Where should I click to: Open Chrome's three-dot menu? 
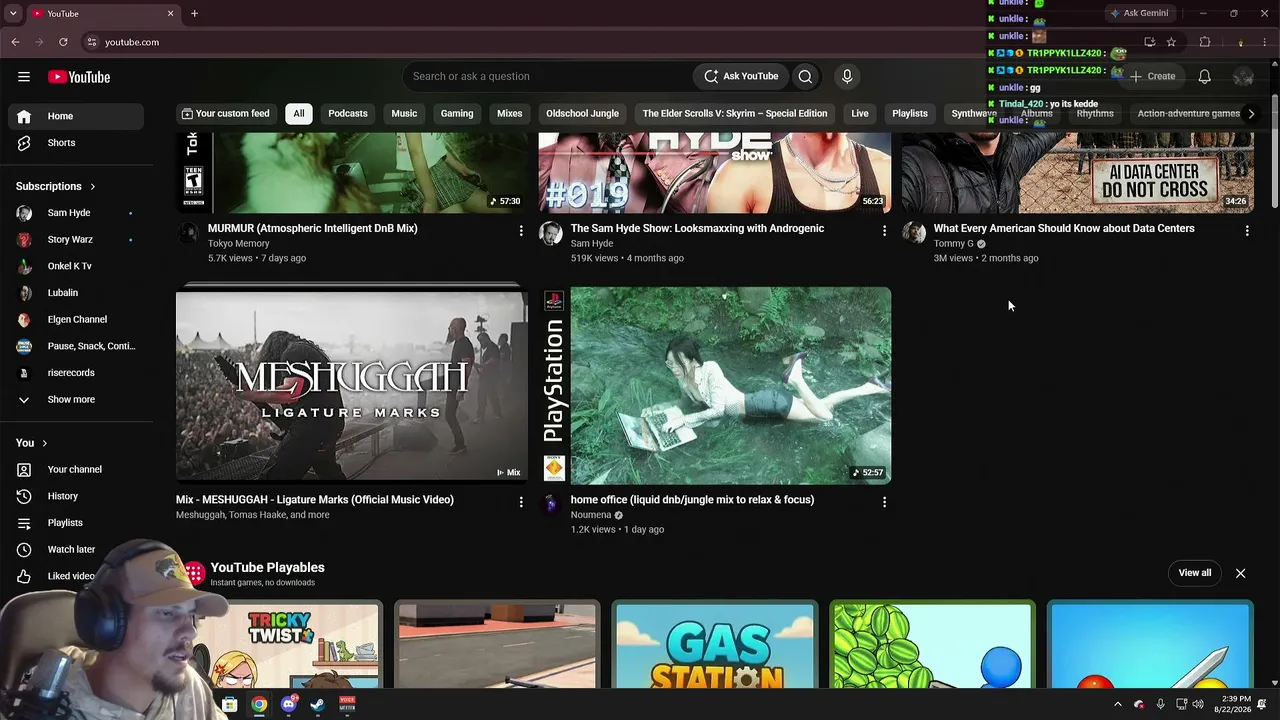(x=1265, y=42)
